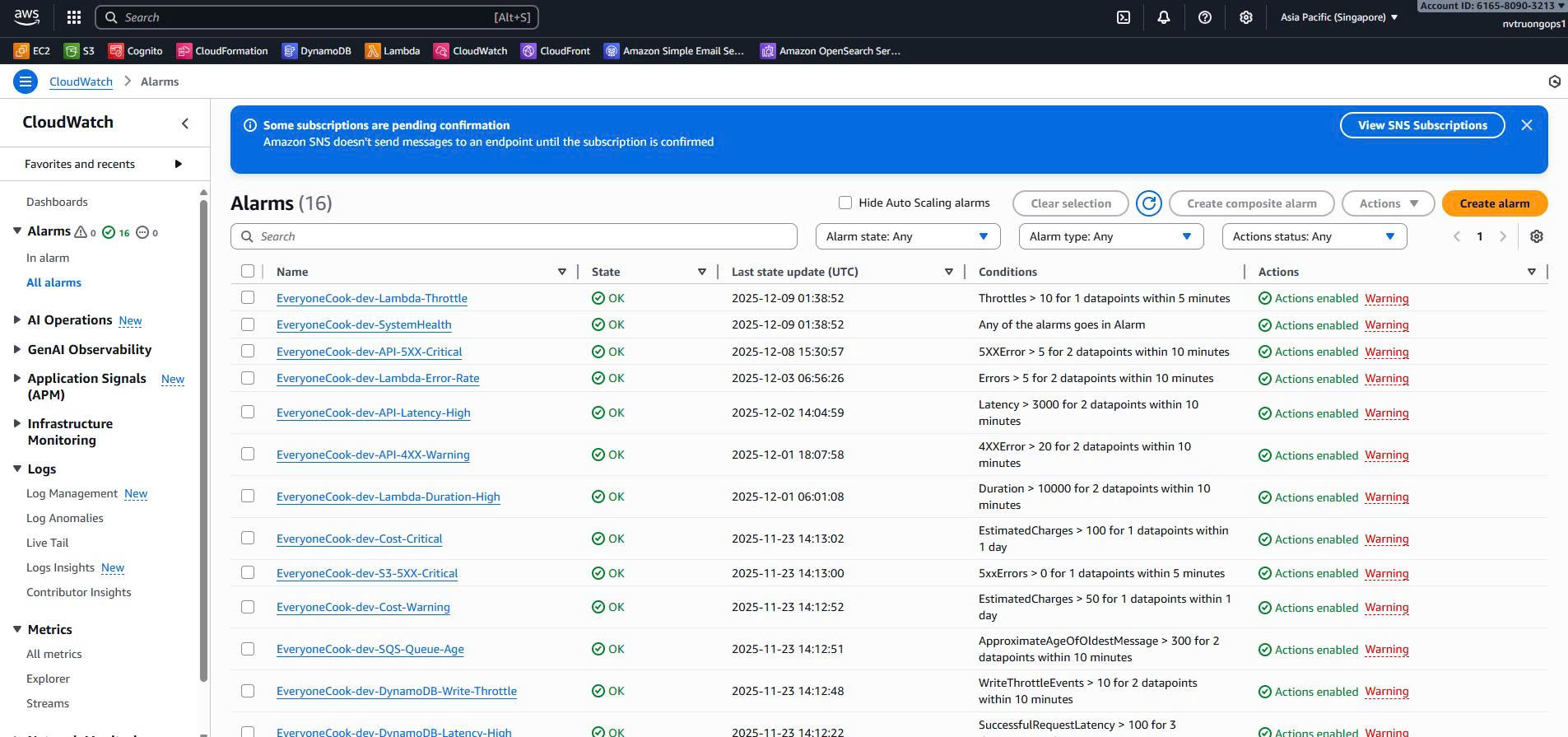Open the EC2 bookmark shortcut
The width and height of the screenshot is (1568, 737).
(32, 51)
